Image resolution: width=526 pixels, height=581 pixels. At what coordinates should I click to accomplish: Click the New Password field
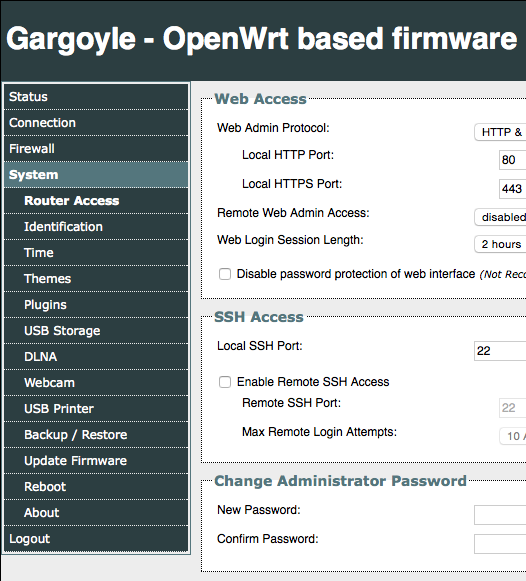click(500, 515)
